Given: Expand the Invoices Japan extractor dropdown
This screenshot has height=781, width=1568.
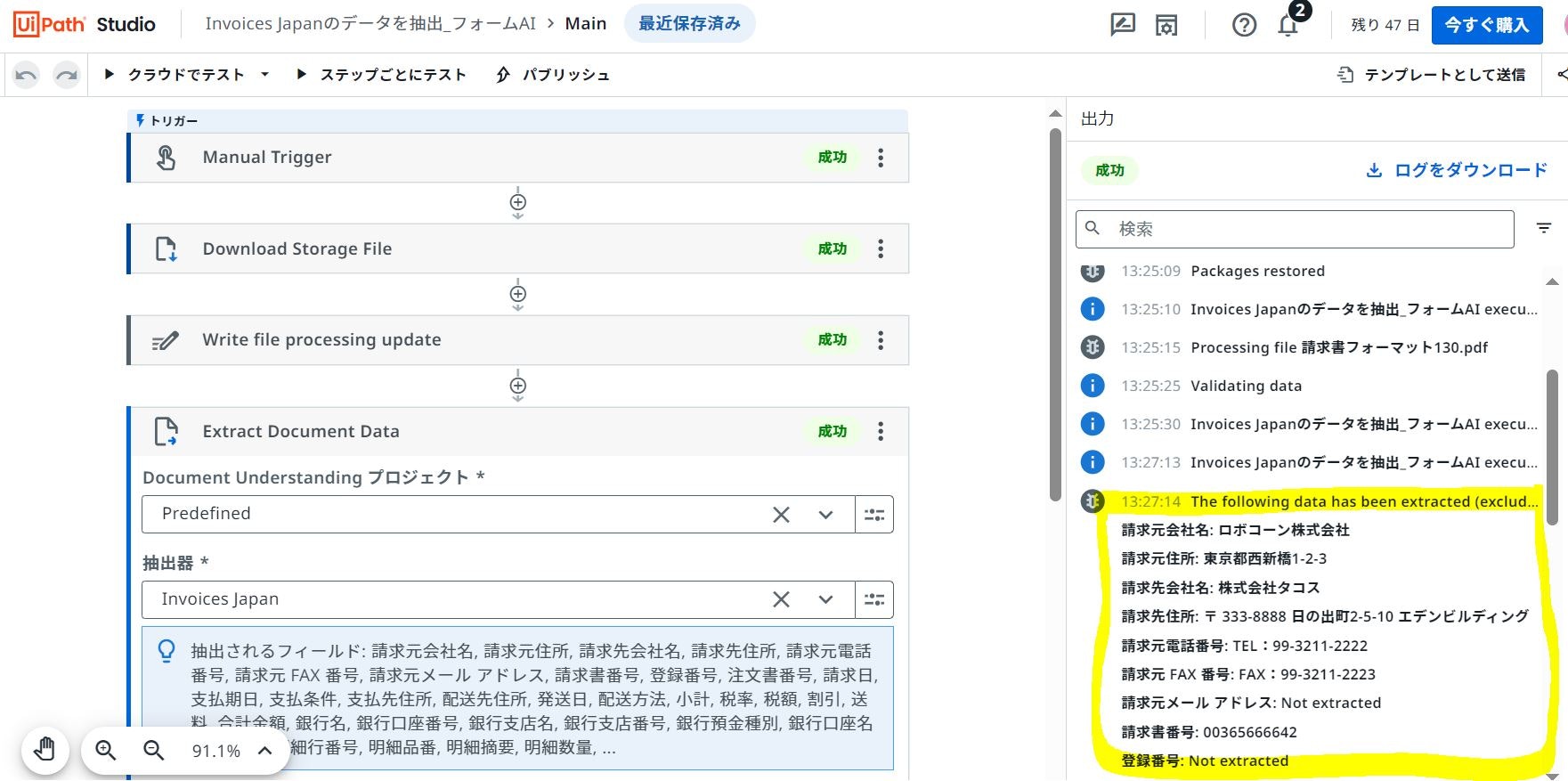Looking at the screenshot, I should [825, 600].
